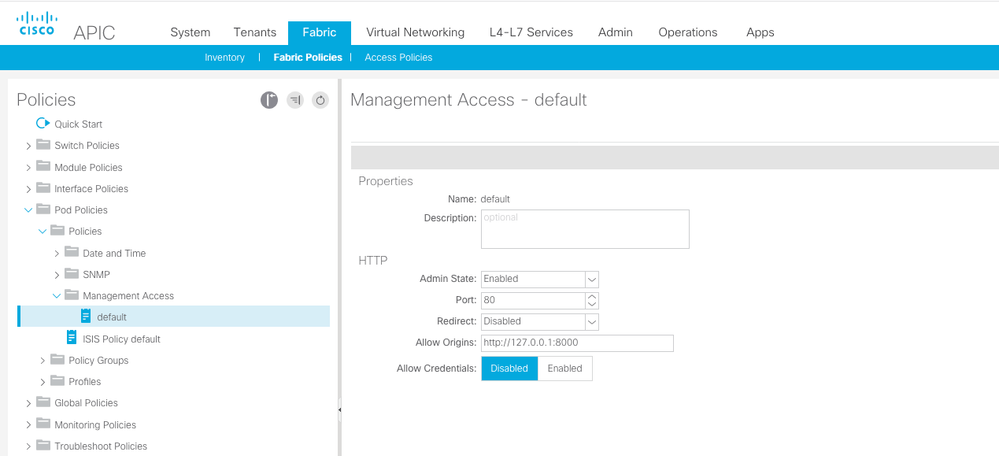999x456 pixels.
Task: Click the Troubleshoot Policies folder icon
Action: [43, 445]
